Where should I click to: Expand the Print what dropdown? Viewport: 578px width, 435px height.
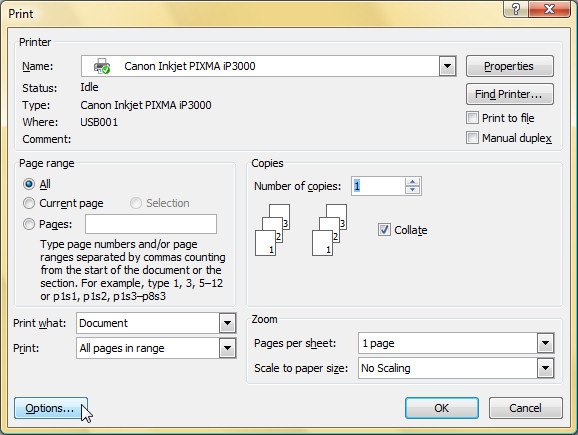click(227, 323)
